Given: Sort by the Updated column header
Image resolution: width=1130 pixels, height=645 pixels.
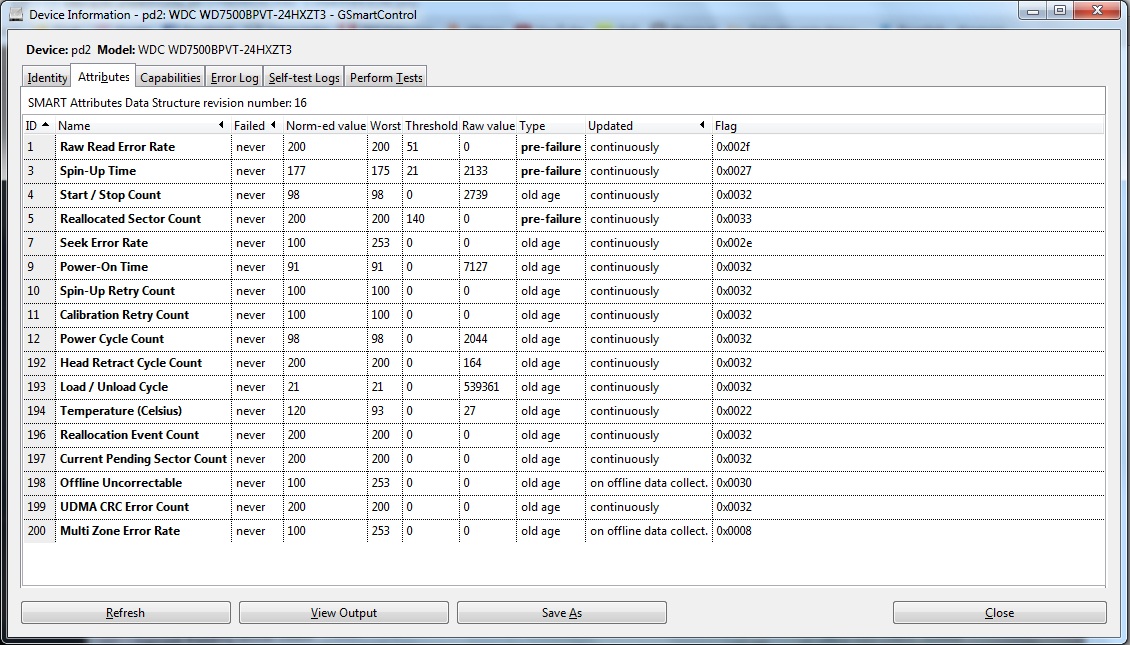Looking at the screenshot, I should [x=649, y=125].
